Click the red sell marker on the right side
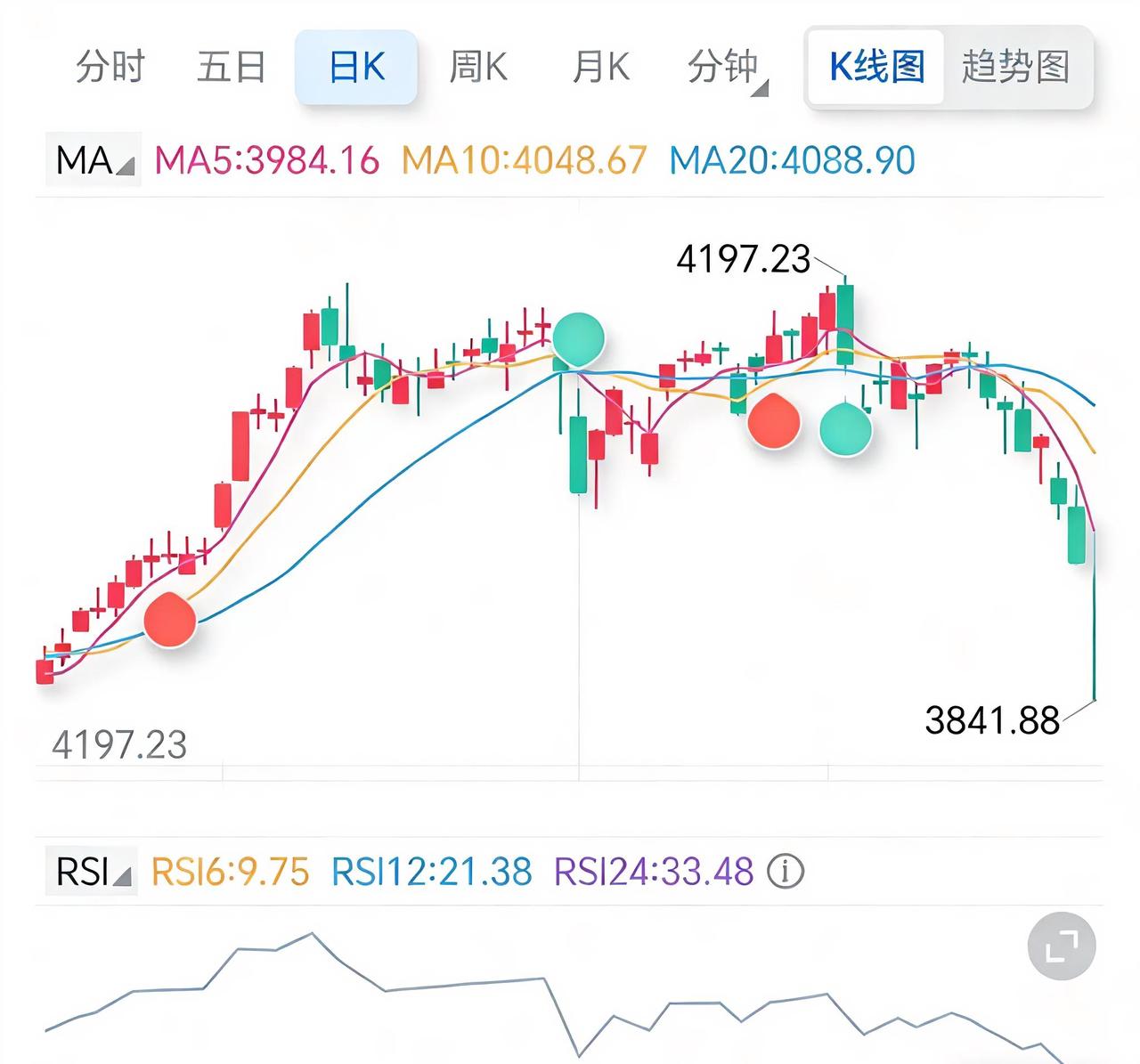Screen dimensions: 1140x1064 click(776, 423)
